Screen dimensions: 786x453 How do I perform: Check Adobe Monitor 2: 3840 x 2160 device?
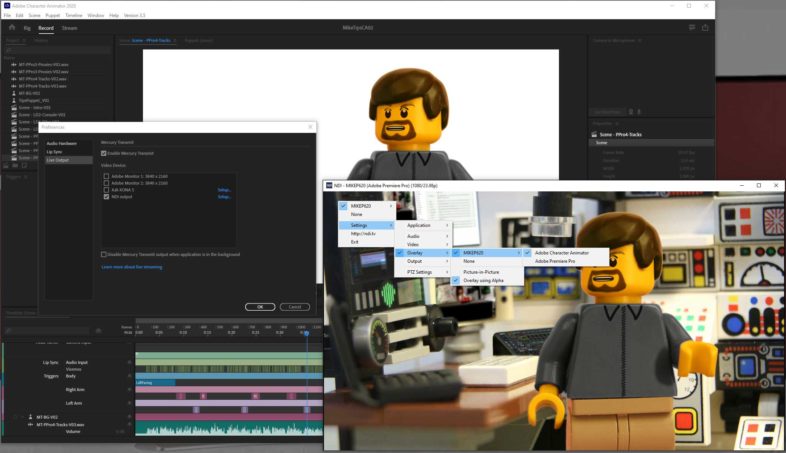click(x=106, y=183)
